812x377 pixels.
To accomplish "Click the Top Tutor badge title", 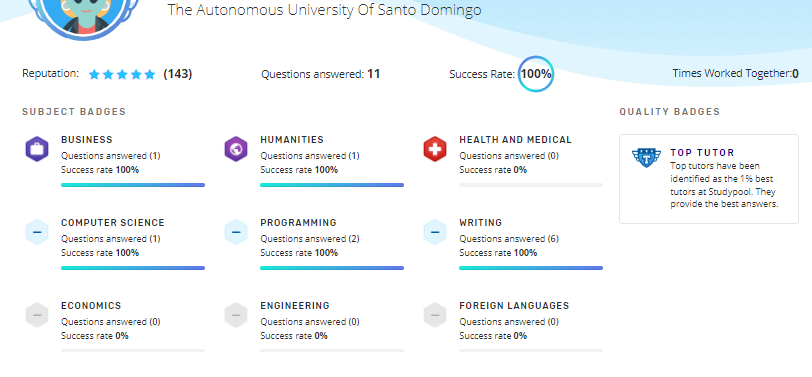I will [x=702, y=153].
